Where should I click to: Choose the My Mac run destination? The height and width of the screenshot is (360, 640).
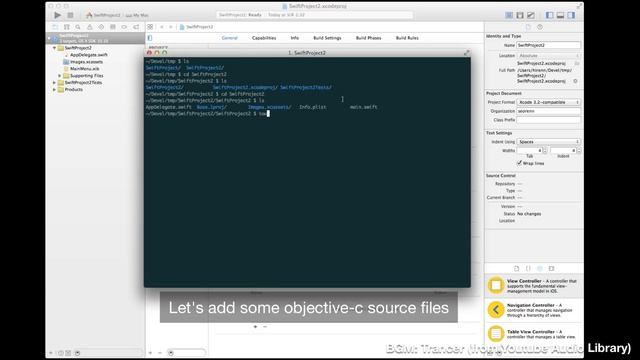click(137, 15)
